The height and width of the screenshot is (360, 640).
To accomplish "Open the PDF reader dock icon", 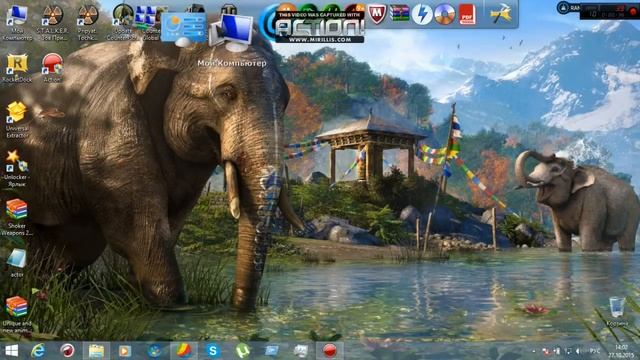I will click(467, 14).
